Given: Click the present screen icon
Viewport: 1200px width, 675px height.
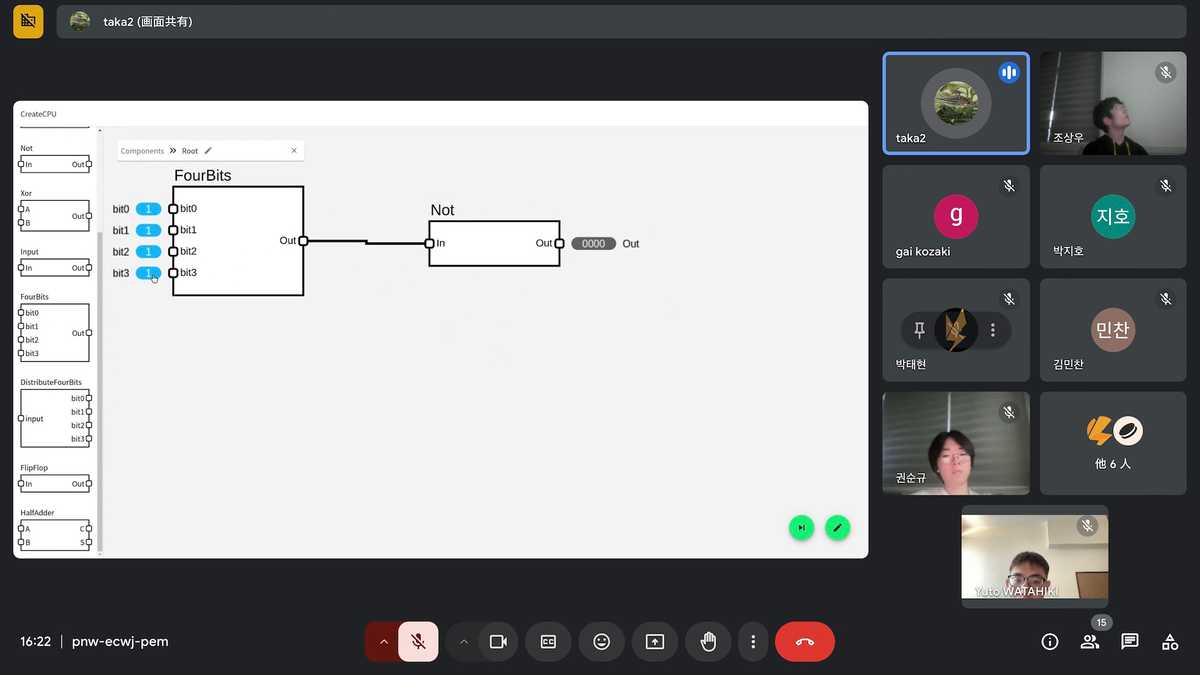Looking at the screenshot, I should [x=655, y=642].
